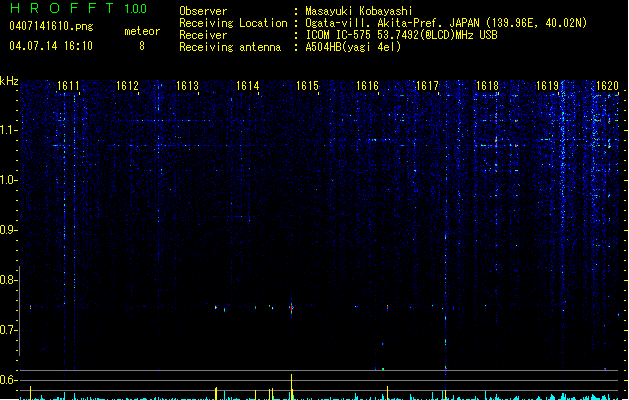
Task: Click the 1.0 kHz frequency tick label
Action: tap(8, 180)
